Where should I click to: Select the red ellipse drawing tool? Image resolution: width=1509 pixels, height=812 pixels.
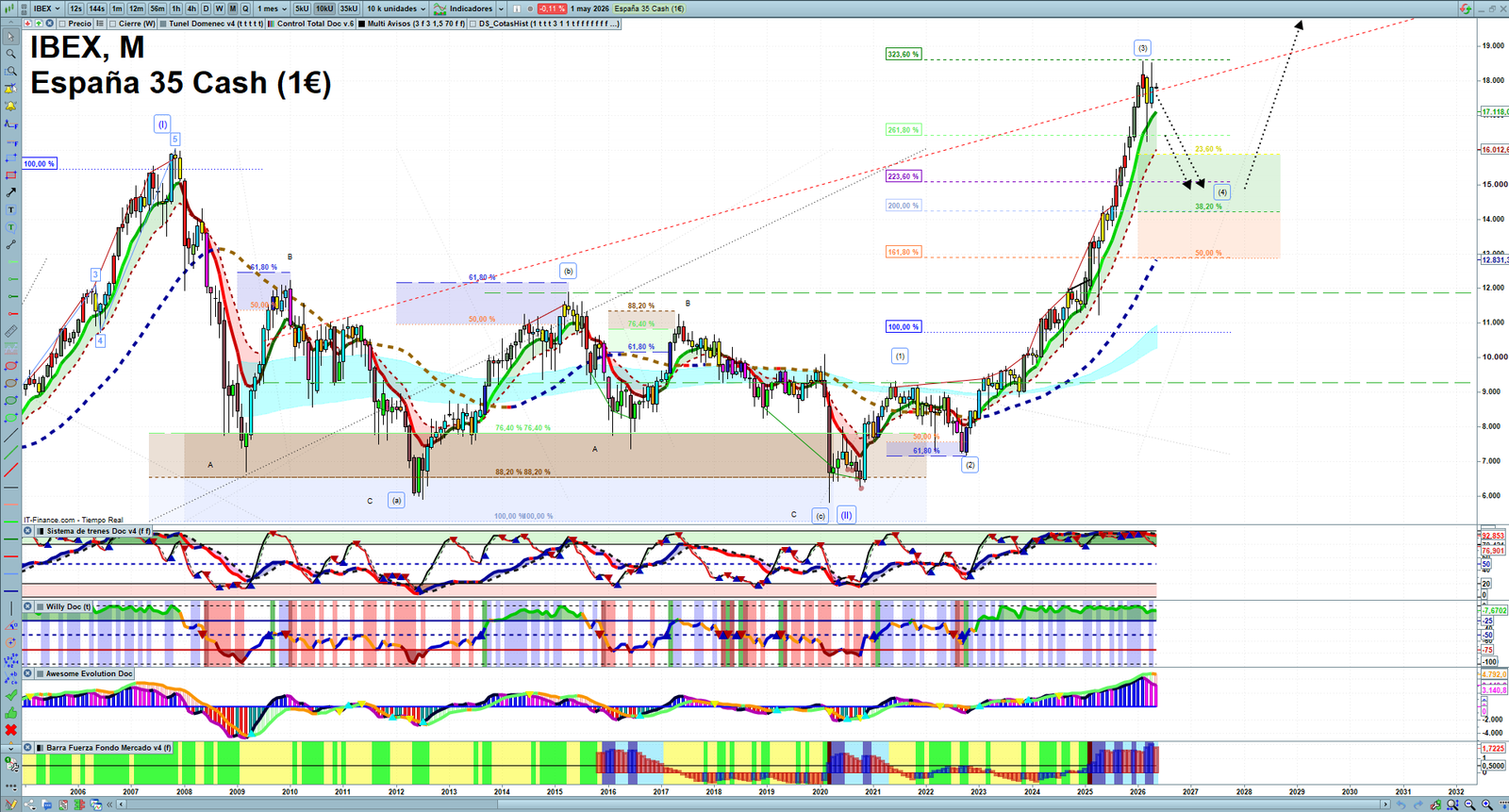pos(11,366)
